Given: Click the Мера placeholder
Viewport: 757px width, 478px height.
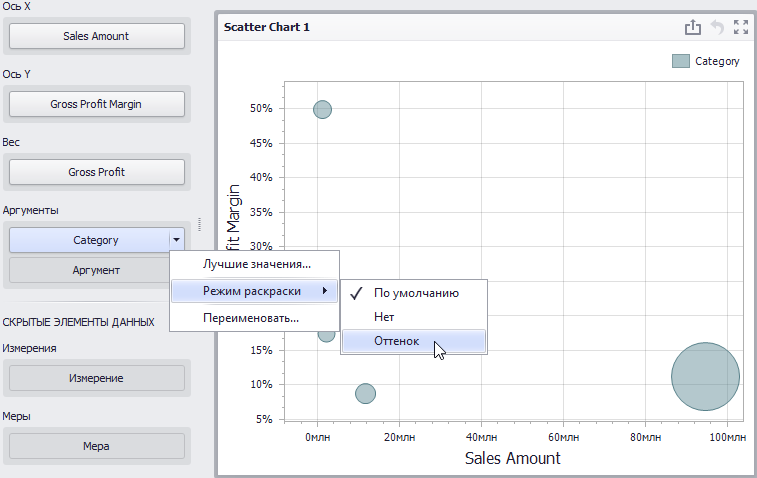Looking at the screenshot, I should [97, 446].
